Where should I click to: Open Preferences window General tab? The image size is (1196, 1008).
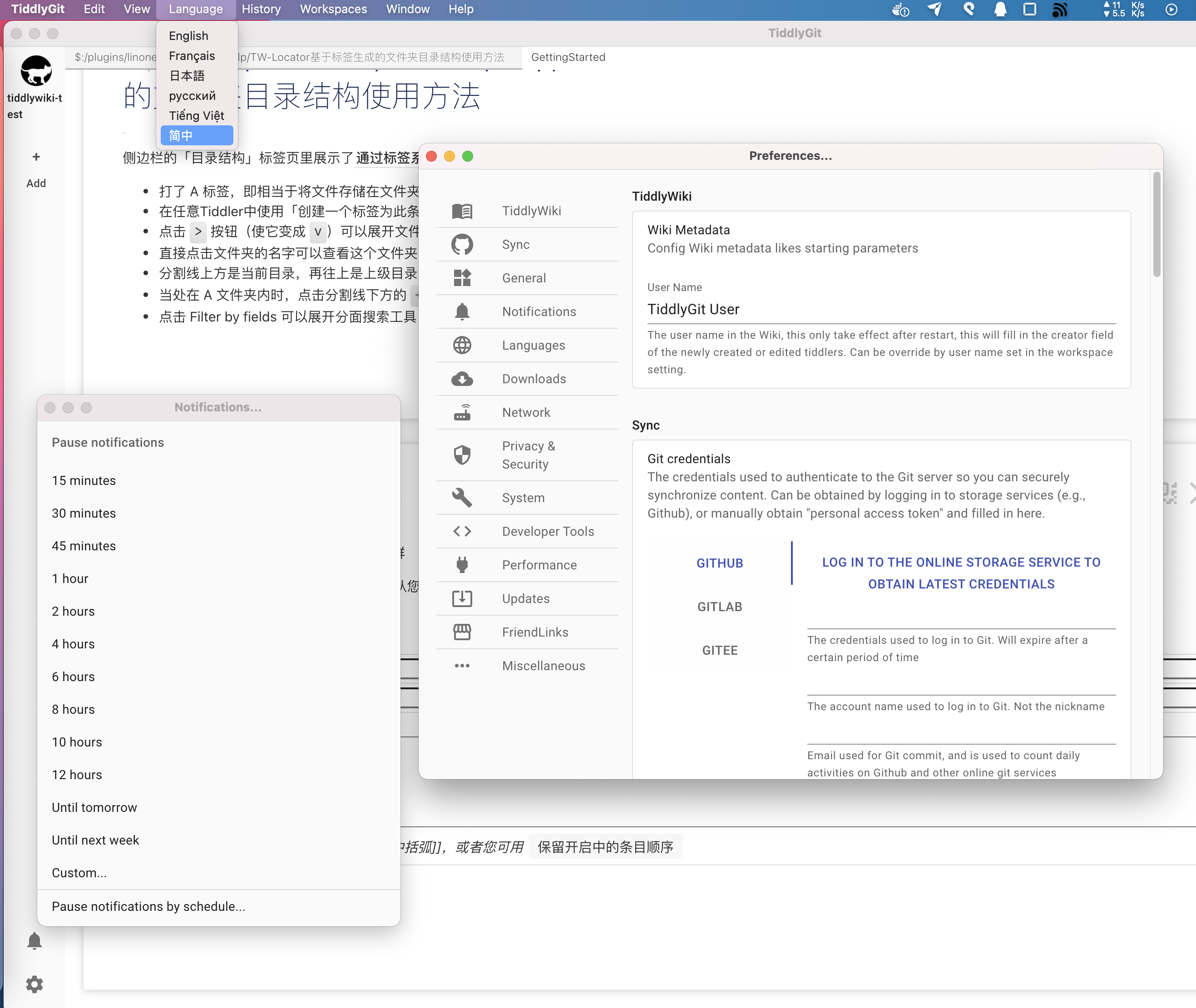(523, 278)
